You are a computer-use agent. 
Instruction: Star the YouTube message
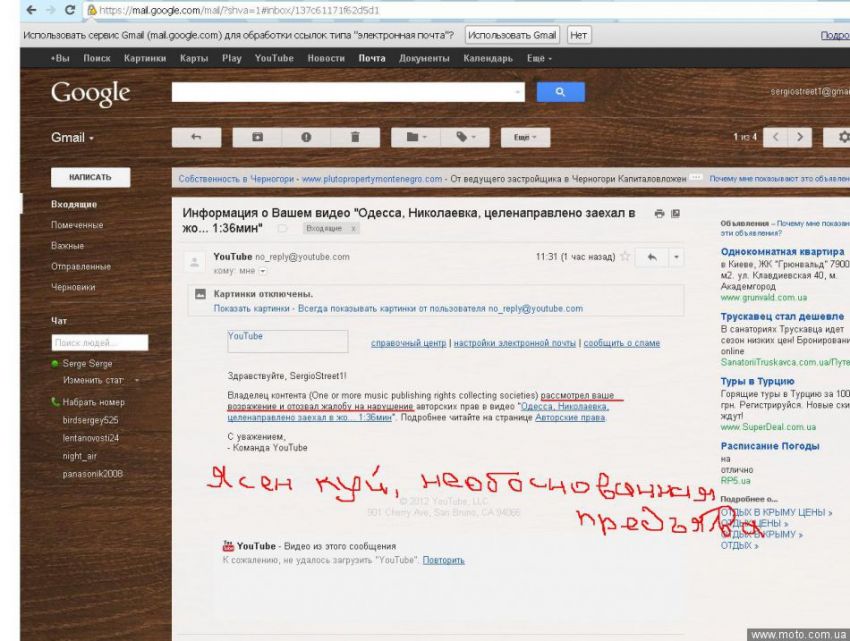(625, 257)
